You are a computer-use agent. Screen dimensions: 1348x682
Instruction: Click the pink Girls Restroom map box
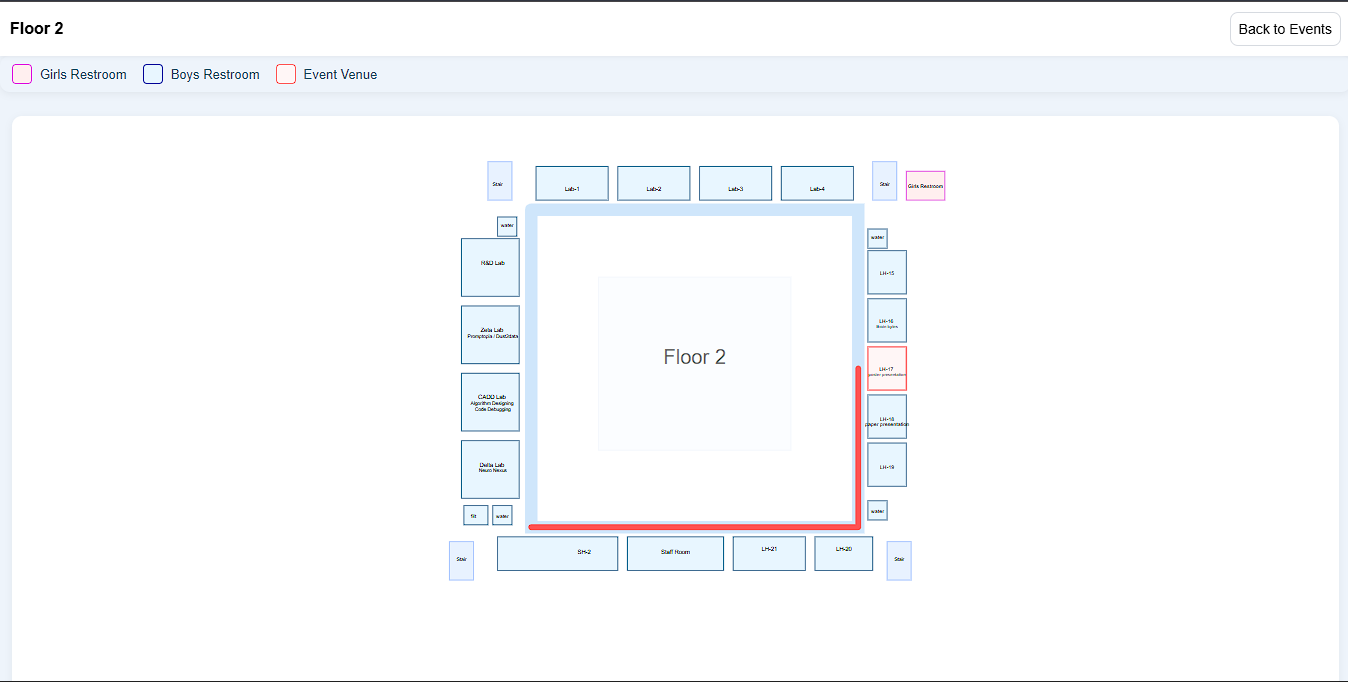[925, 186]
